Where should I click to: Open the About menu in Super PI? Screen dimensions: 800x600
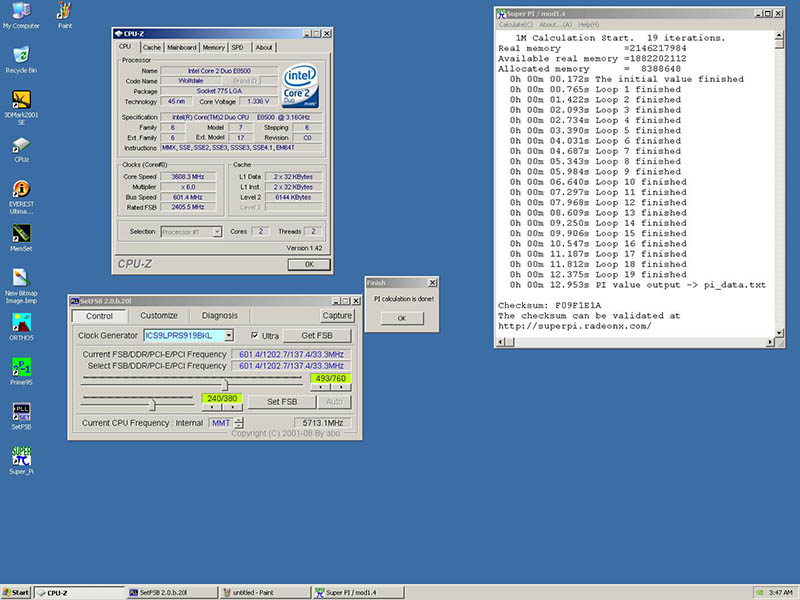coord(556,24)
